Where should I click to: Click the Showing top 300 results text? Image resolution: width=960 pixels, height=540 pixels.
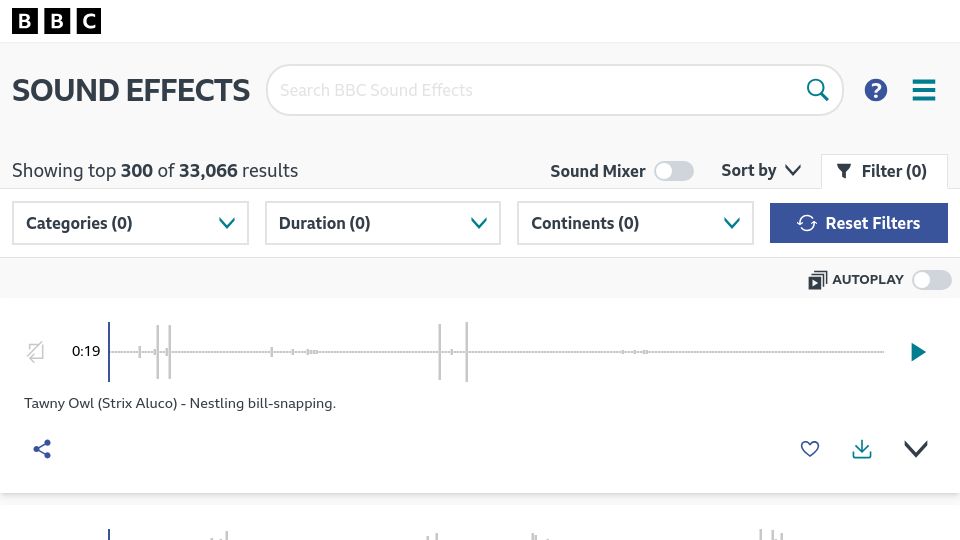click(155, 170)
